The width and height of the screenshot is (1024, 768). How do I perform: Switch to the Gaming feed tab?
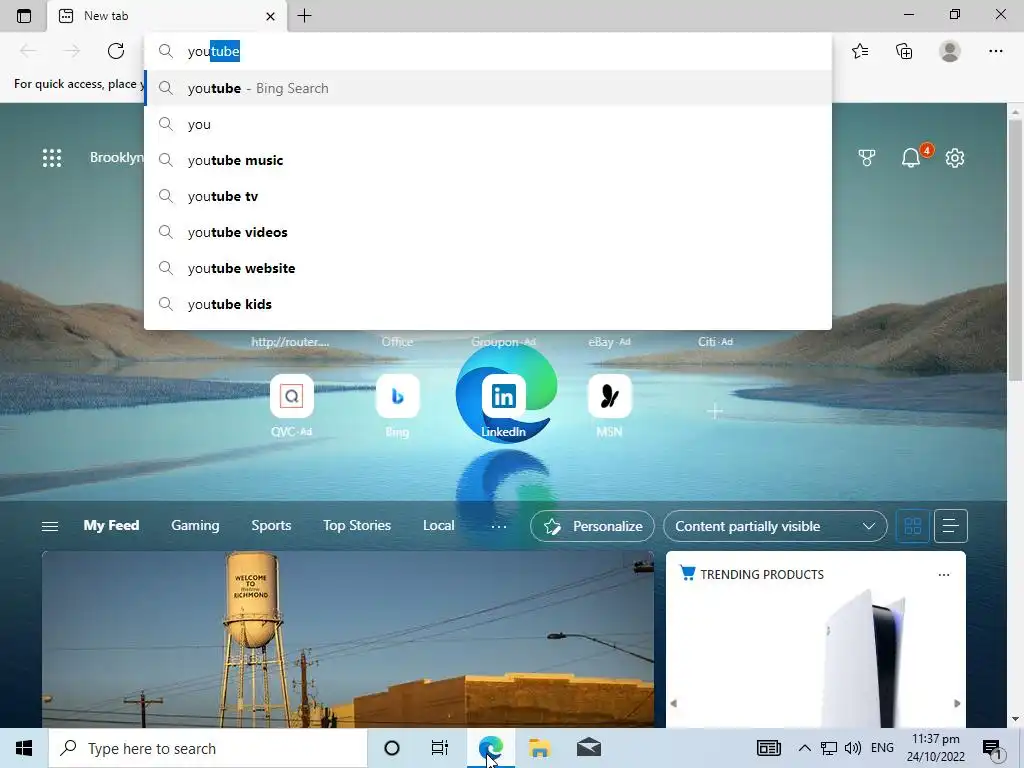click(x=195, y=525)
